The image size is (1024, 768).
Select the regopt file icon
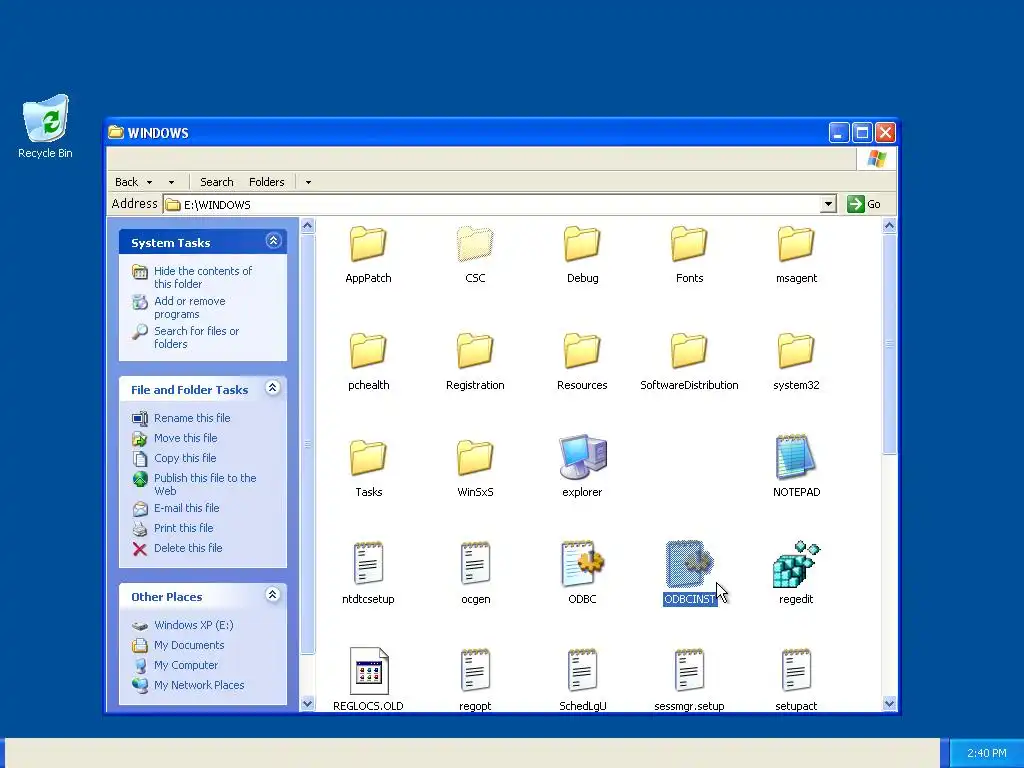[x=475, y=671]
